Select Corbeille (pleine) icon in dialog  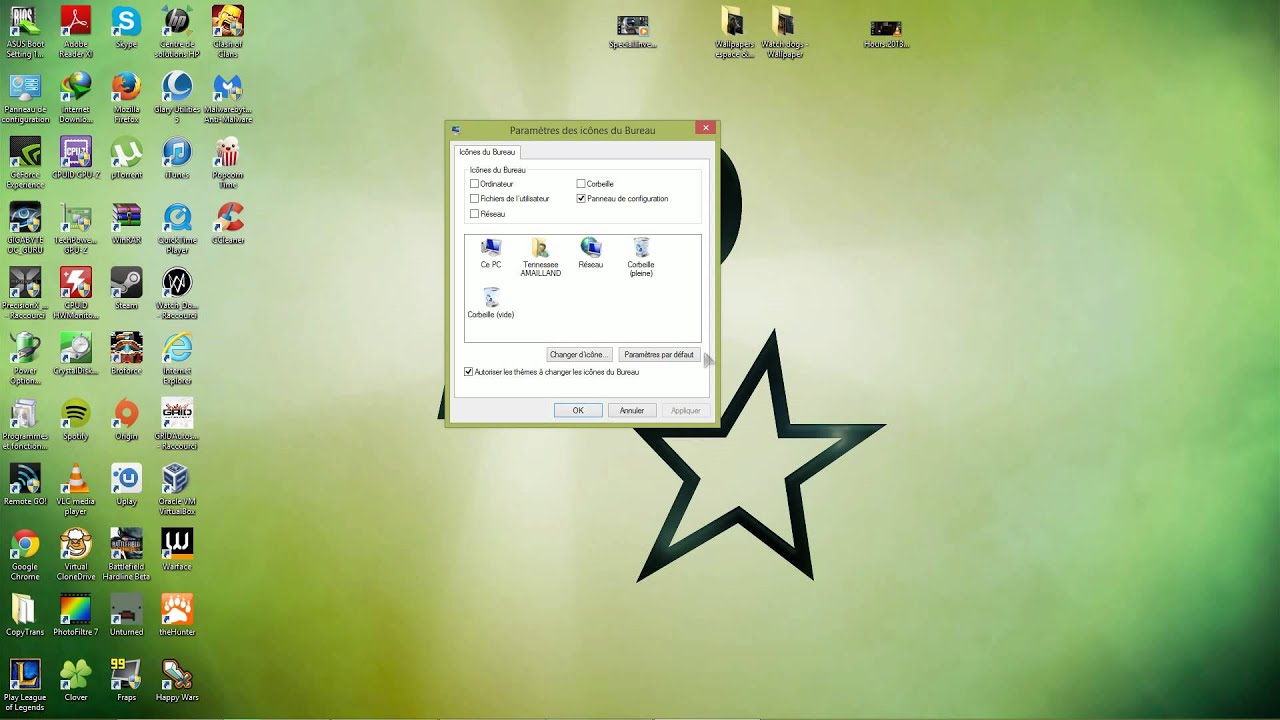(x=641, y=257)
